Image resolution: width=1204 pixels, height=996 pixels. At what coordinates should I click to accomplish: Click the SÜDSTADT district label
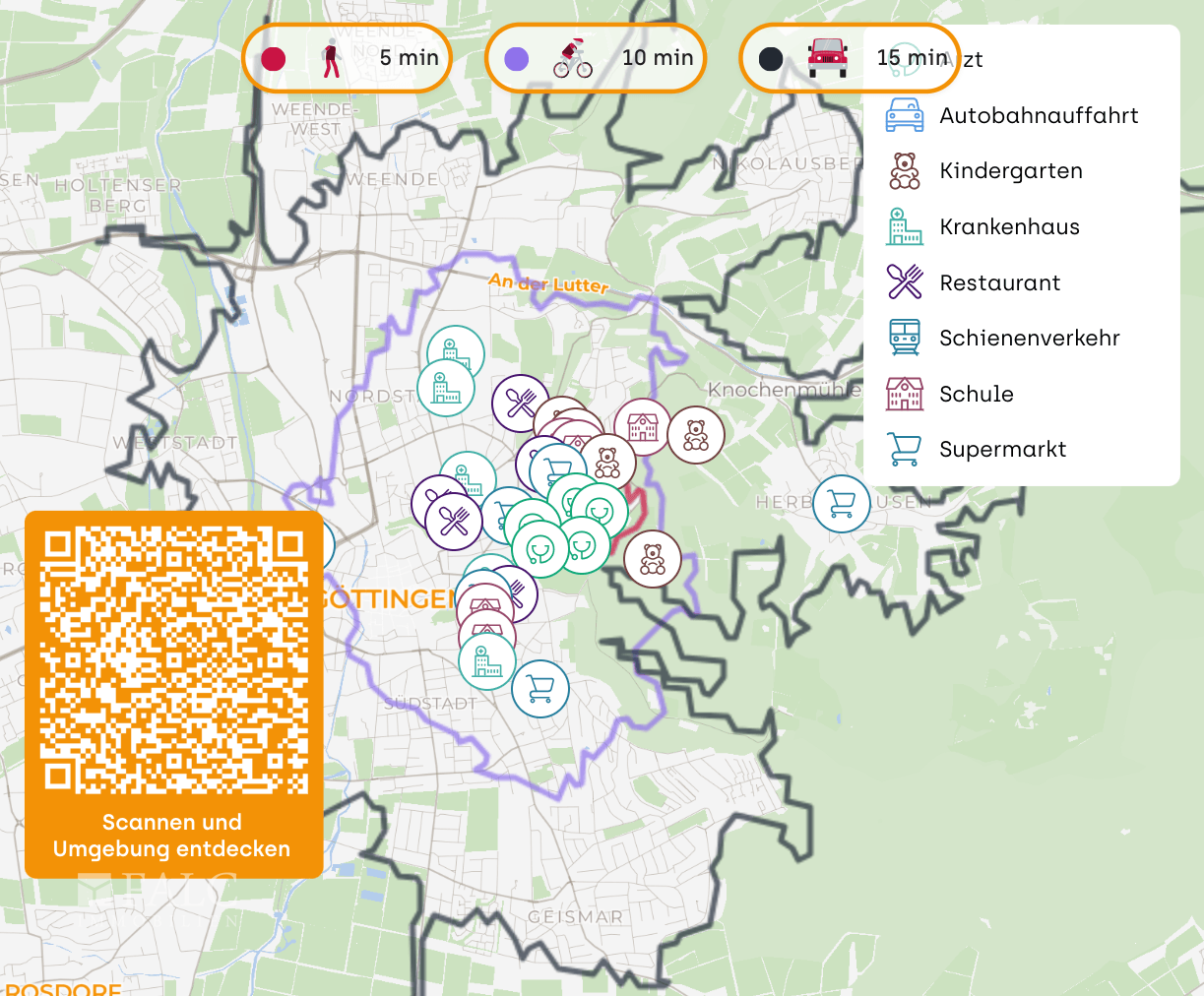[x=430, y=704]
